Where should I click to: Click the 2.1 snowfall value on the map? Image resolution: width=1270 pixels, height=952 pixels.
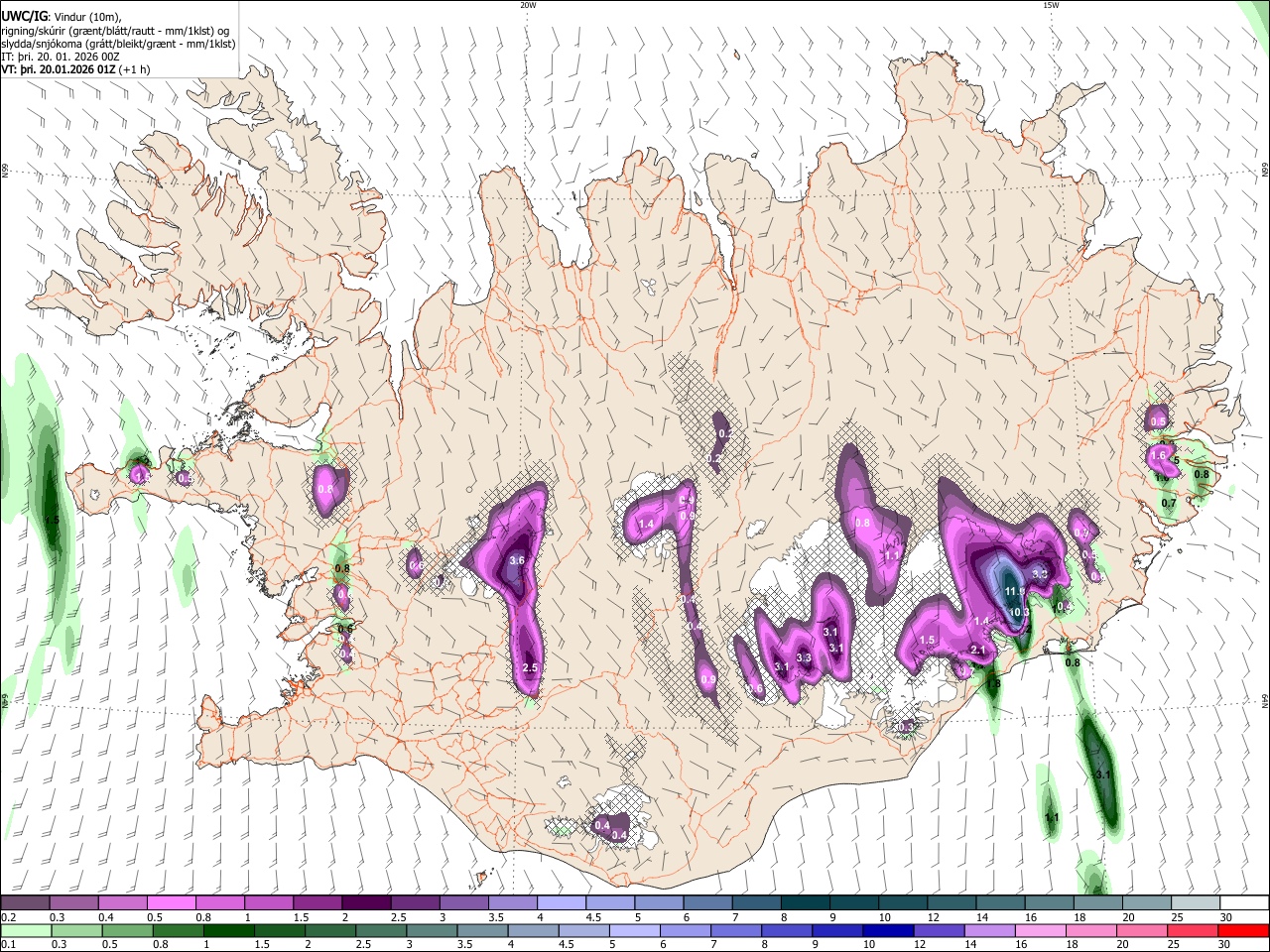click(977, 651)
